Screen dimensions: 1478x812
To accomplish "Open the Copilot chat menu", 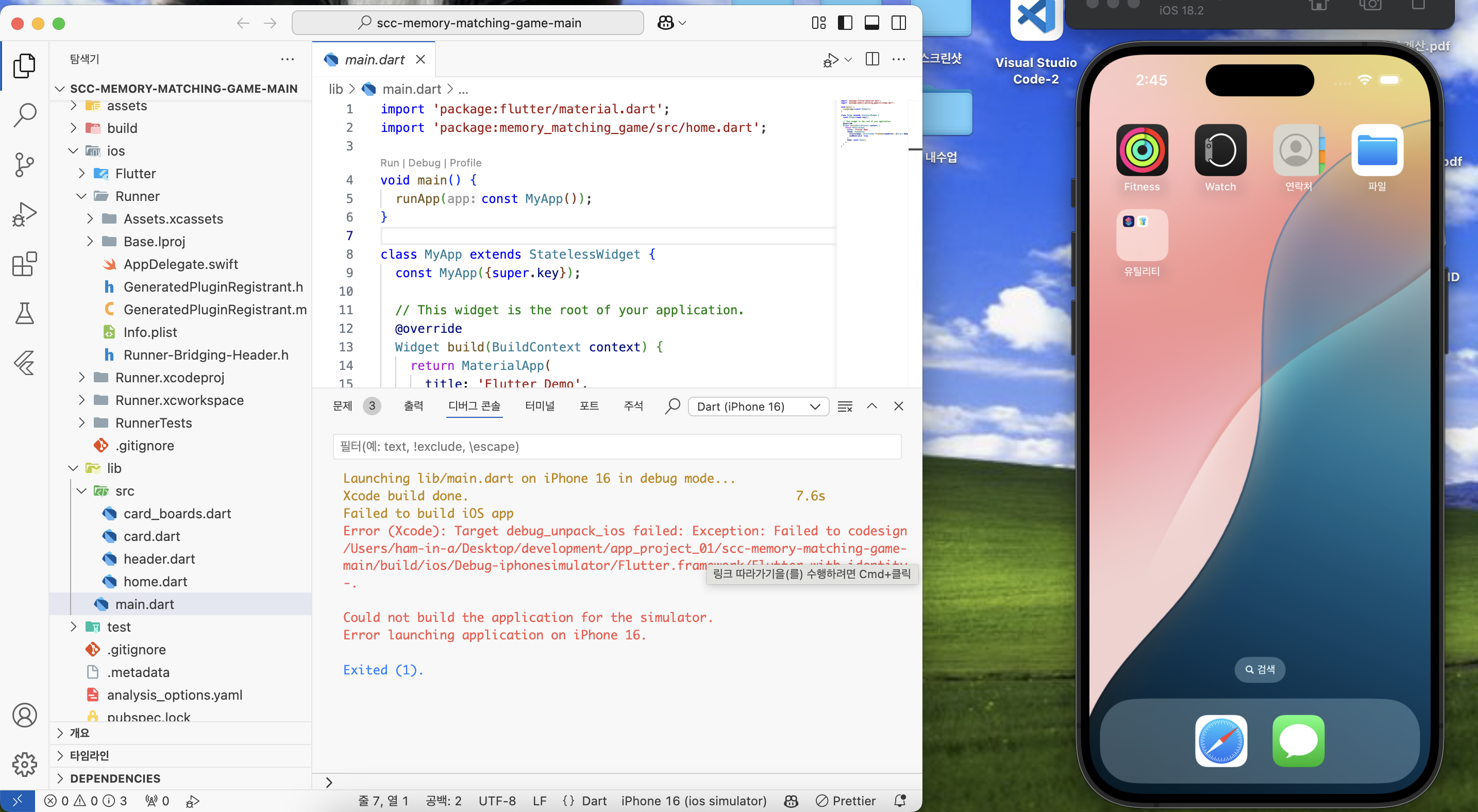I will 671,23.
